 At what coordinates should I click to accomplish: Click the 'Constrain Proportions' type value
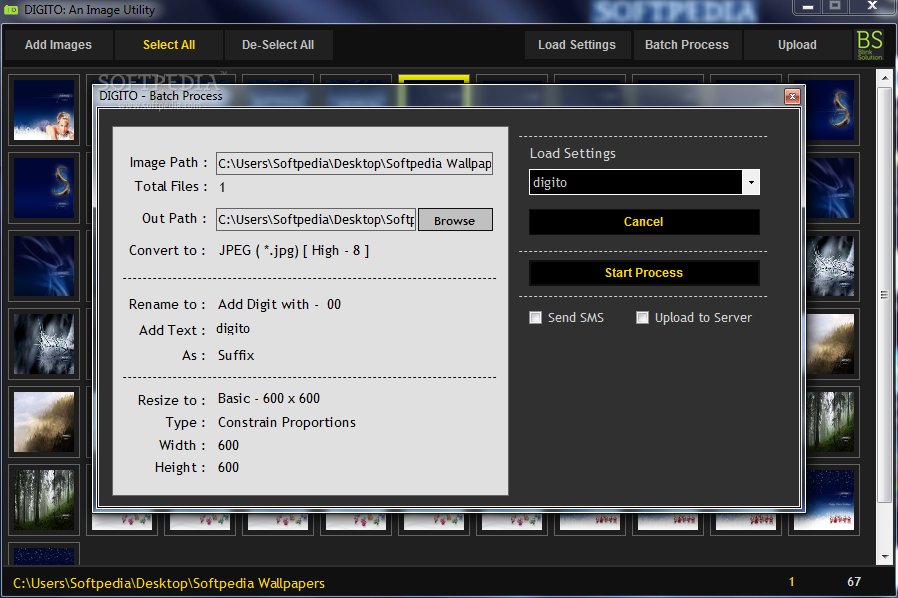[286, 422]
